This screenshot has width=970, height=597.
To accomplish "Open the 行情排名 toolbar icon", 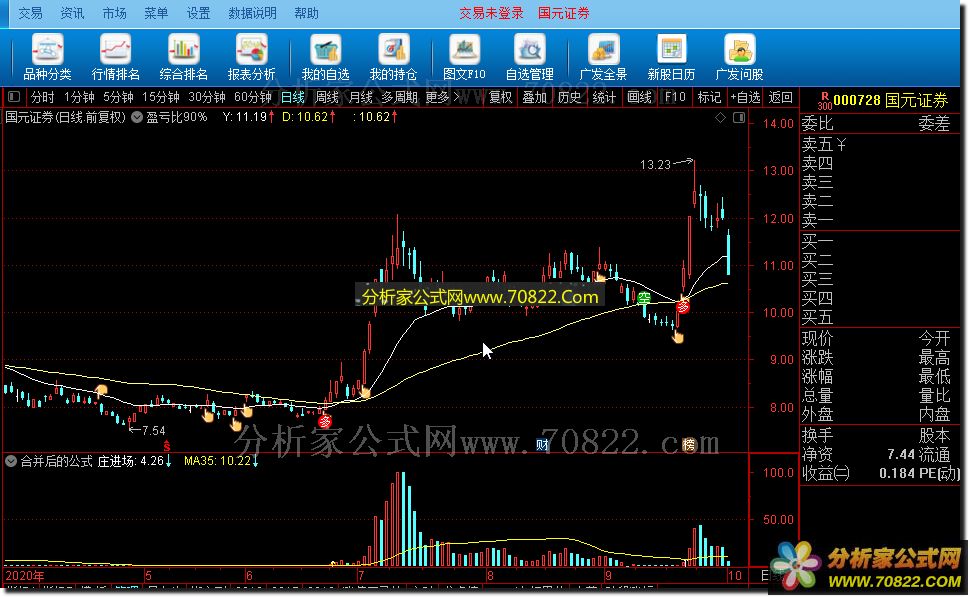I will 116,58.
